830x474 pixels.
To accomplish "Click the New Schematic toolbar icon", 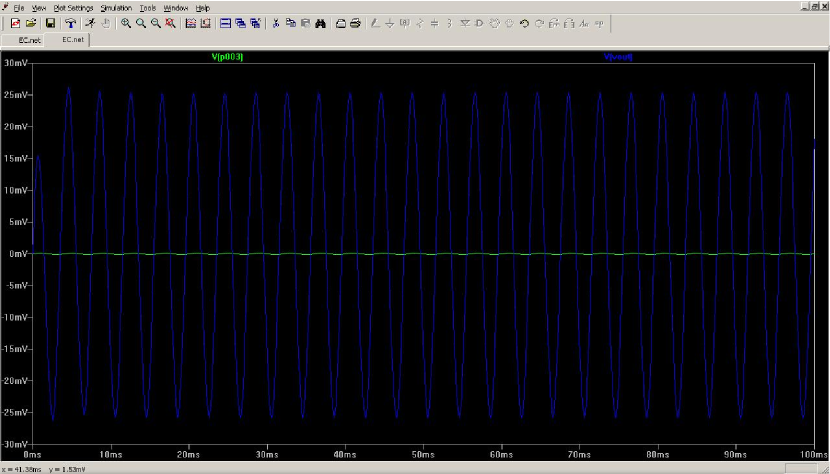I will 15,22.
